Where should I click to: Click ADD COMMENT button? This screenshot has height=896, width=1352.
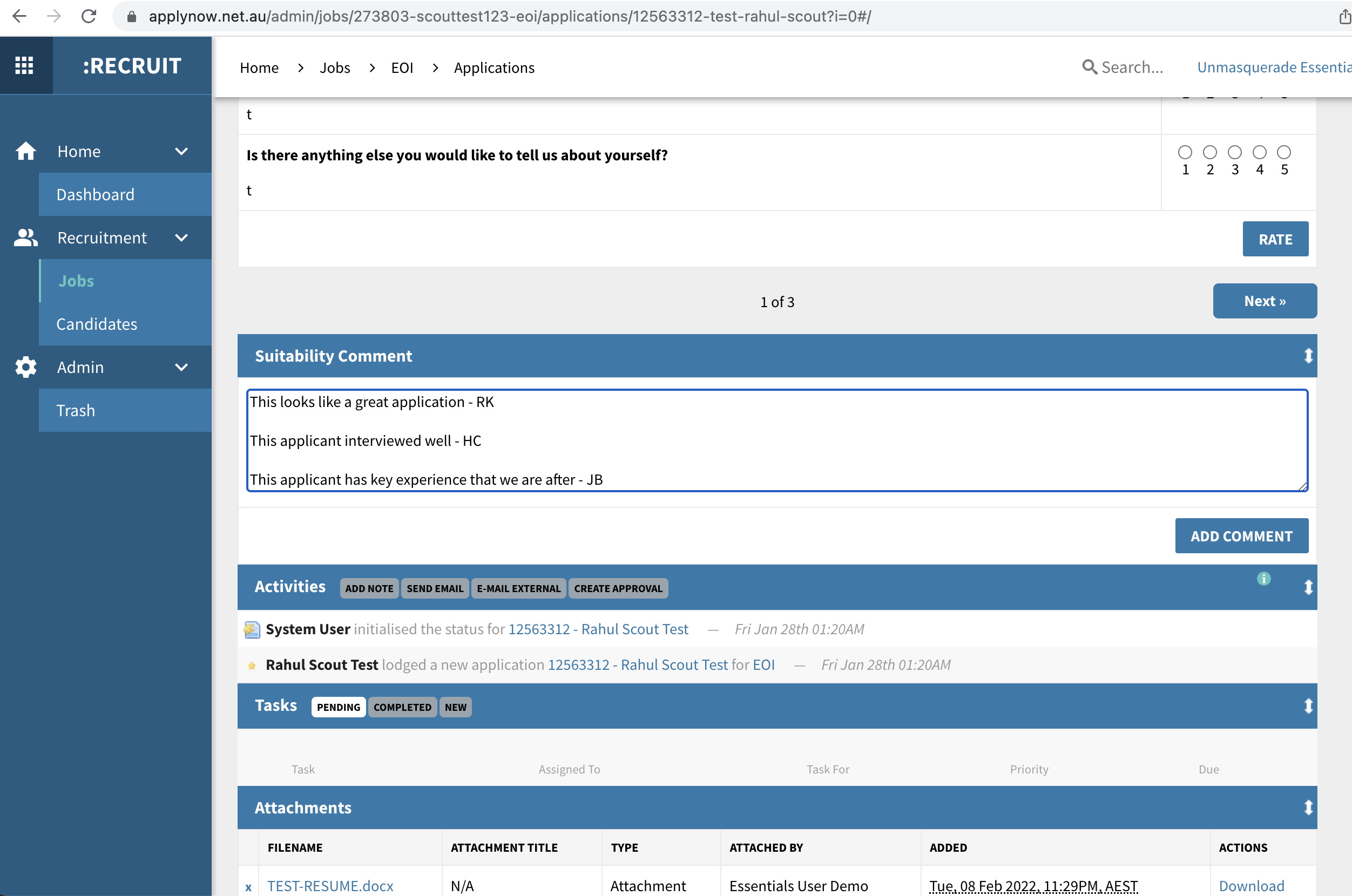[1242, 536]
